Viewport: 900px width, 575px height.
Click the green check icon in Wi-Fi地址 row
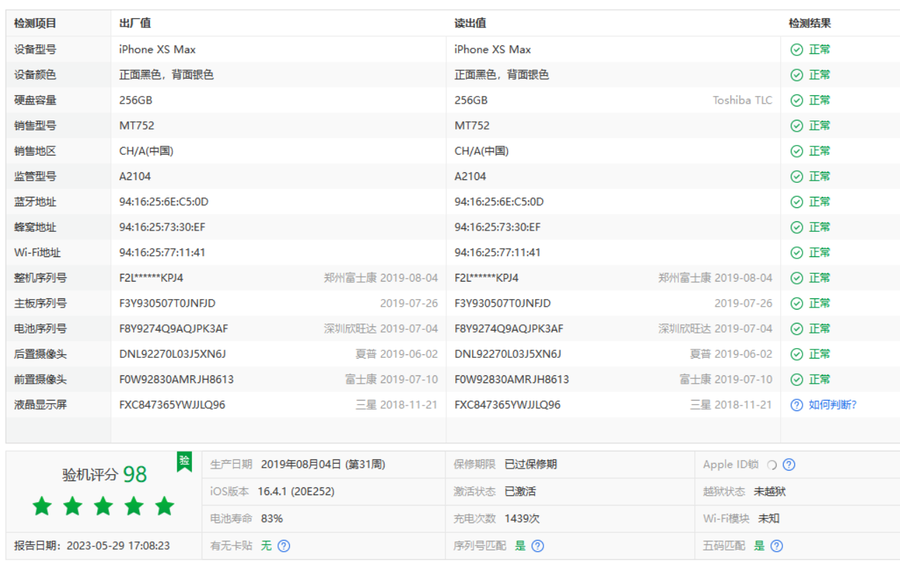(797, 252)
